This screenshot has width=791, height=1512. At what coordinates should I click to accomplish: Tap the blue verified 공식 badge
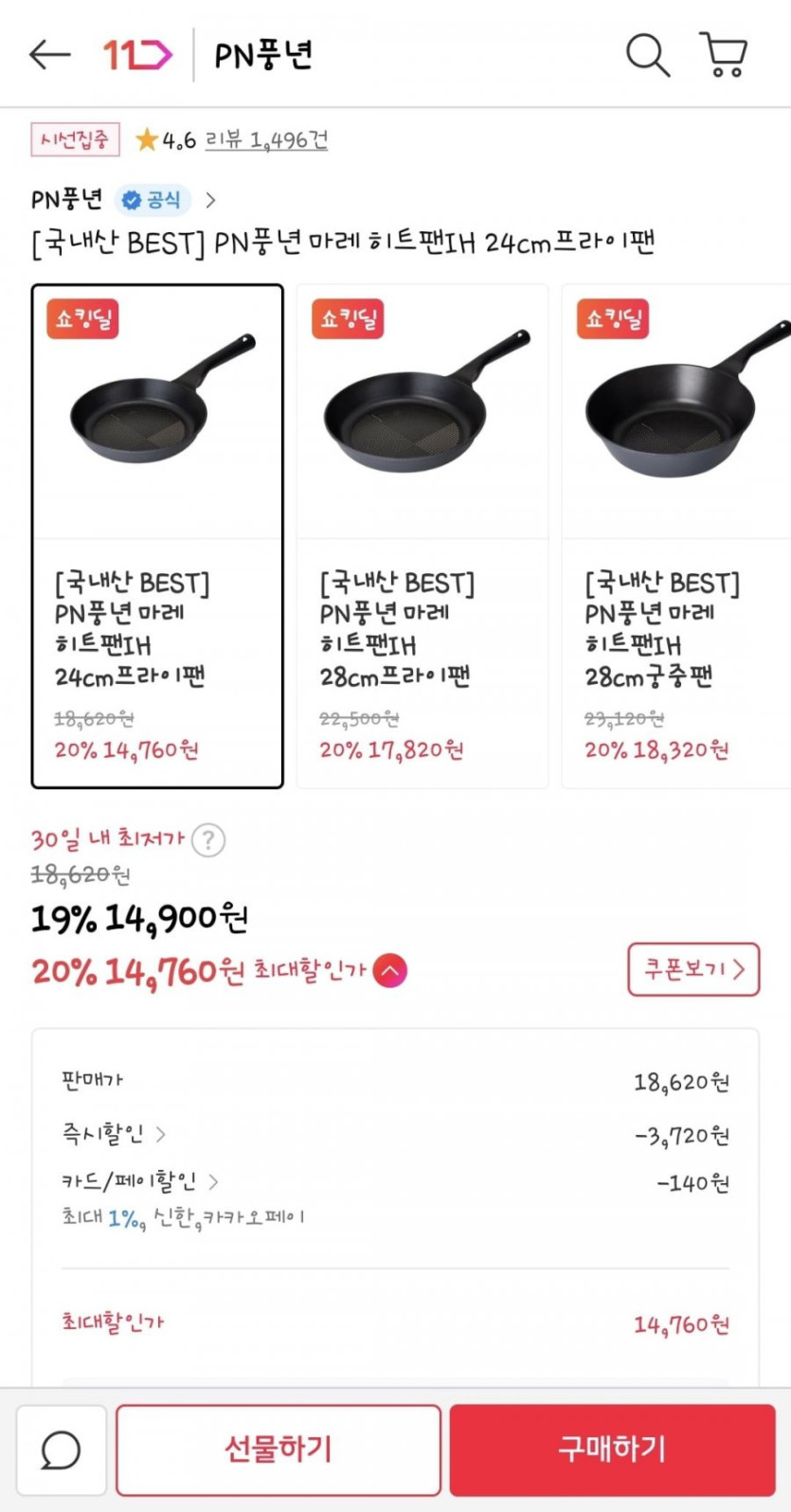153,200
